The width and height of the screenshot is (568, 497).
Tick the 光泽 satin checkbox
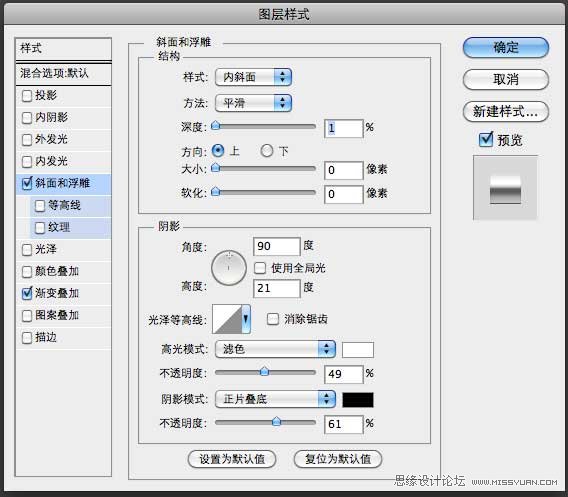click(27, 250)
